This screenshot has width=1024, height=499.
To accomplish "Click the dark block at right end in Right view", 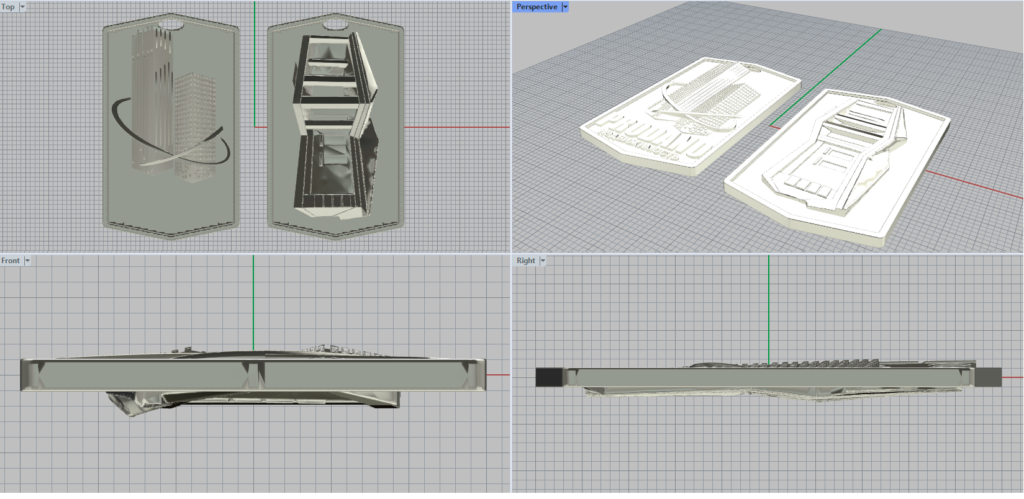I will click(988, 376).
